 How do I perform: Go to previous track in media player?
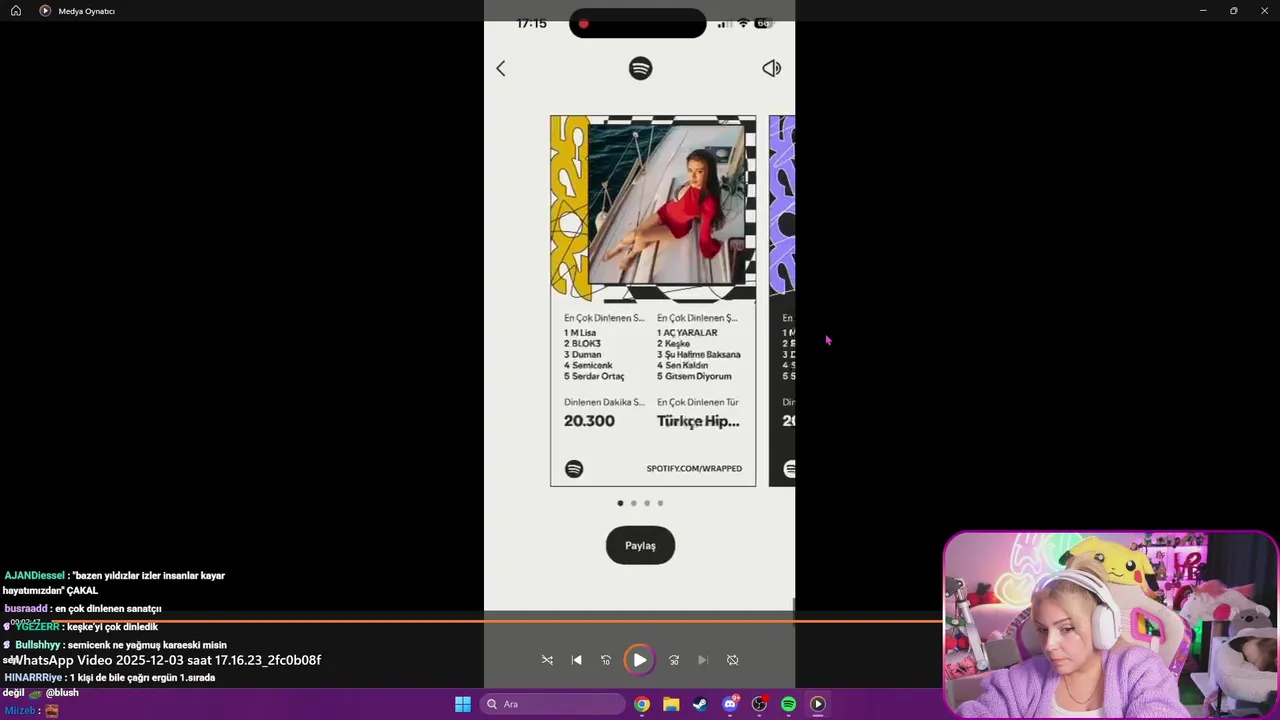coord(576,660)
